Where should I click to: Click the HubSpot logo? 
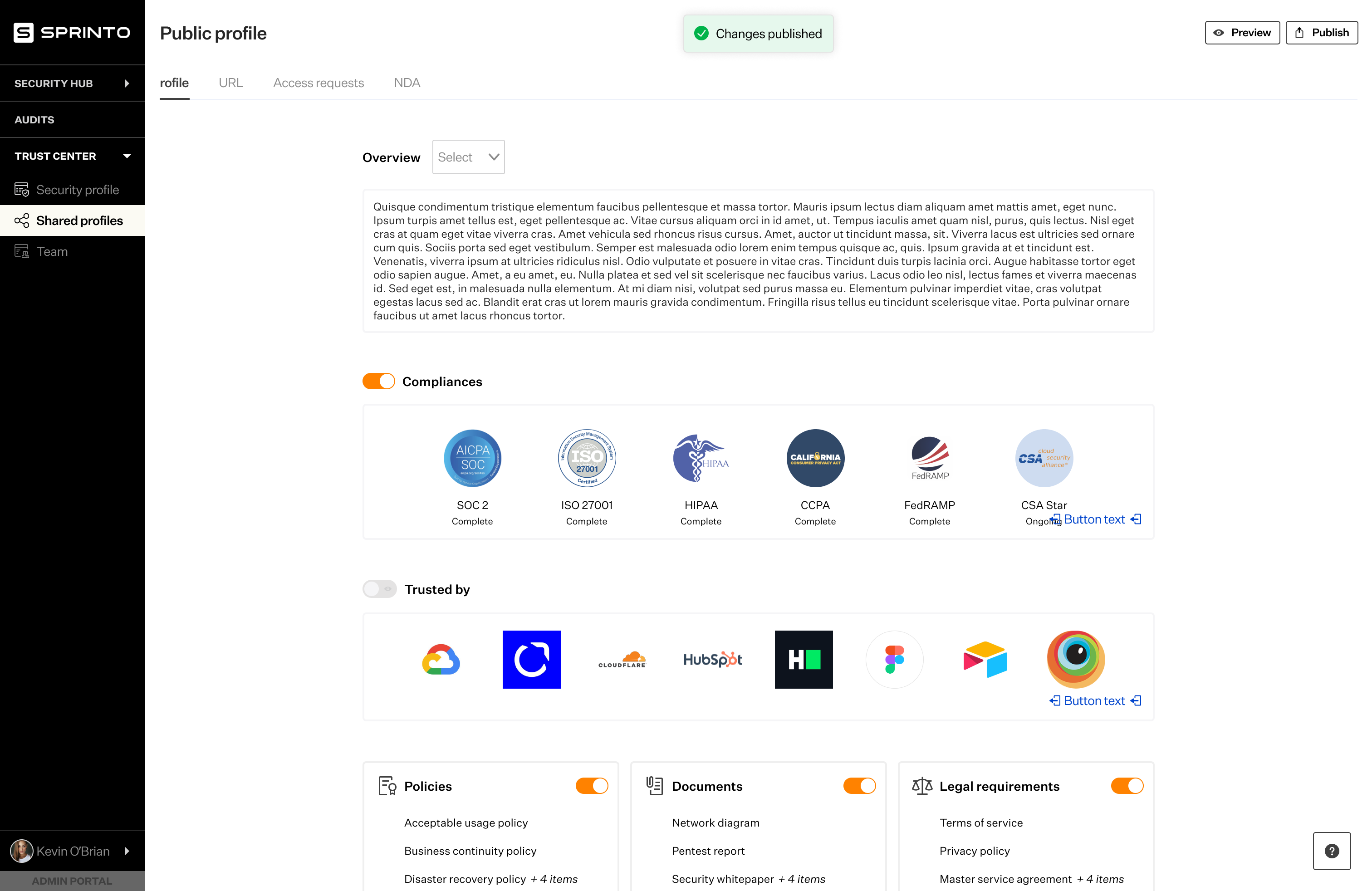coord(712,659)
